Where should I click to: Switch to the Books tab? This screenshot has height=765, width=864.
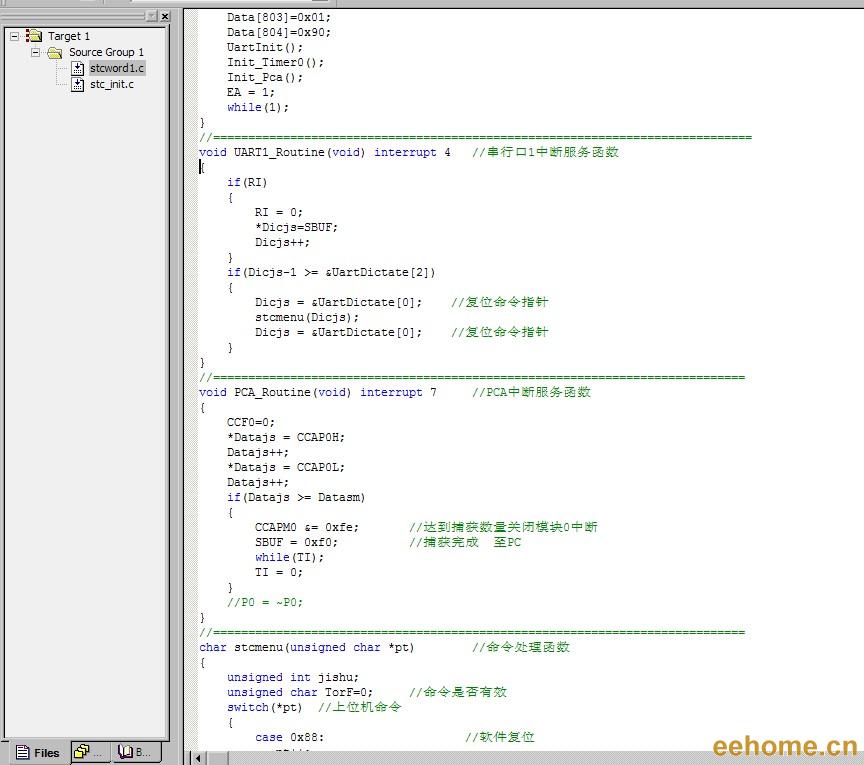coord(136,752)
